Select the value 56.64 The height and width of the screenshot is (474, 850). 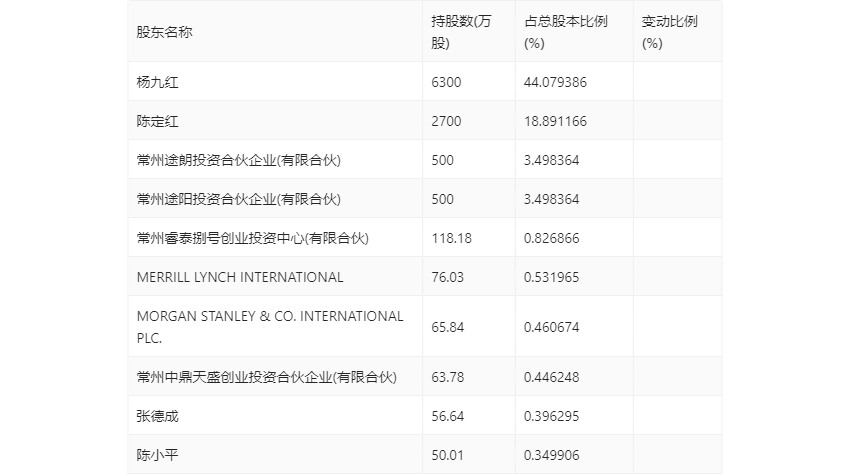[x=448, y=416]
